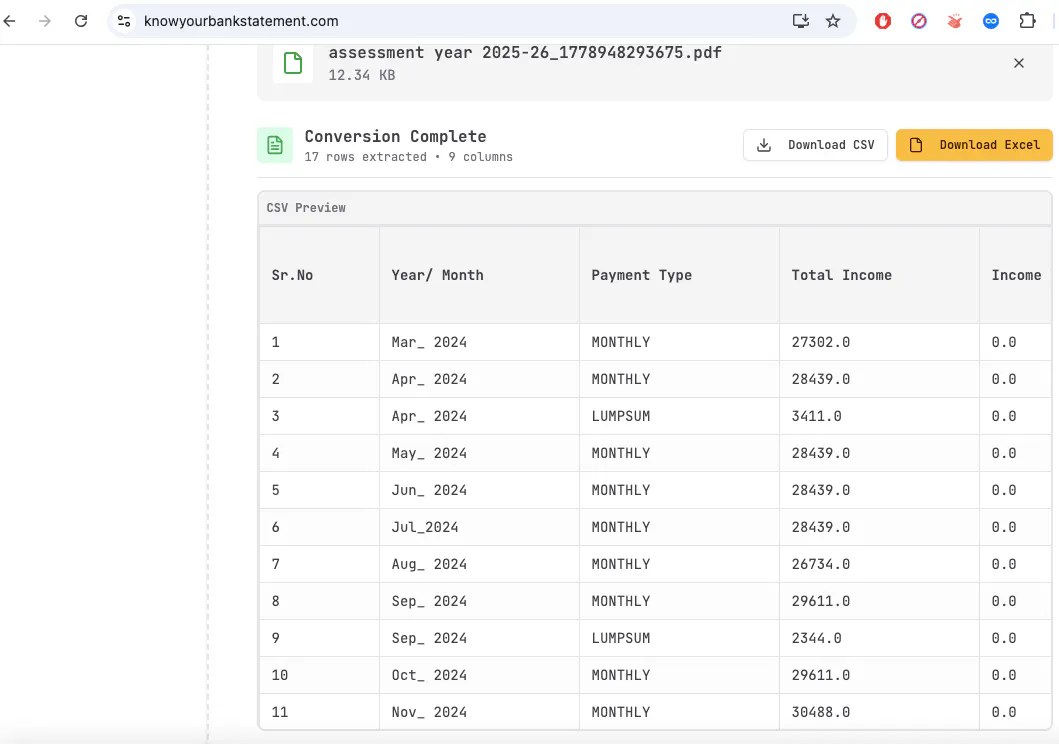Click the Conversion Complete document icon
The width and height of the screenshot is (1059, 744).
click(x=275, y=144)
